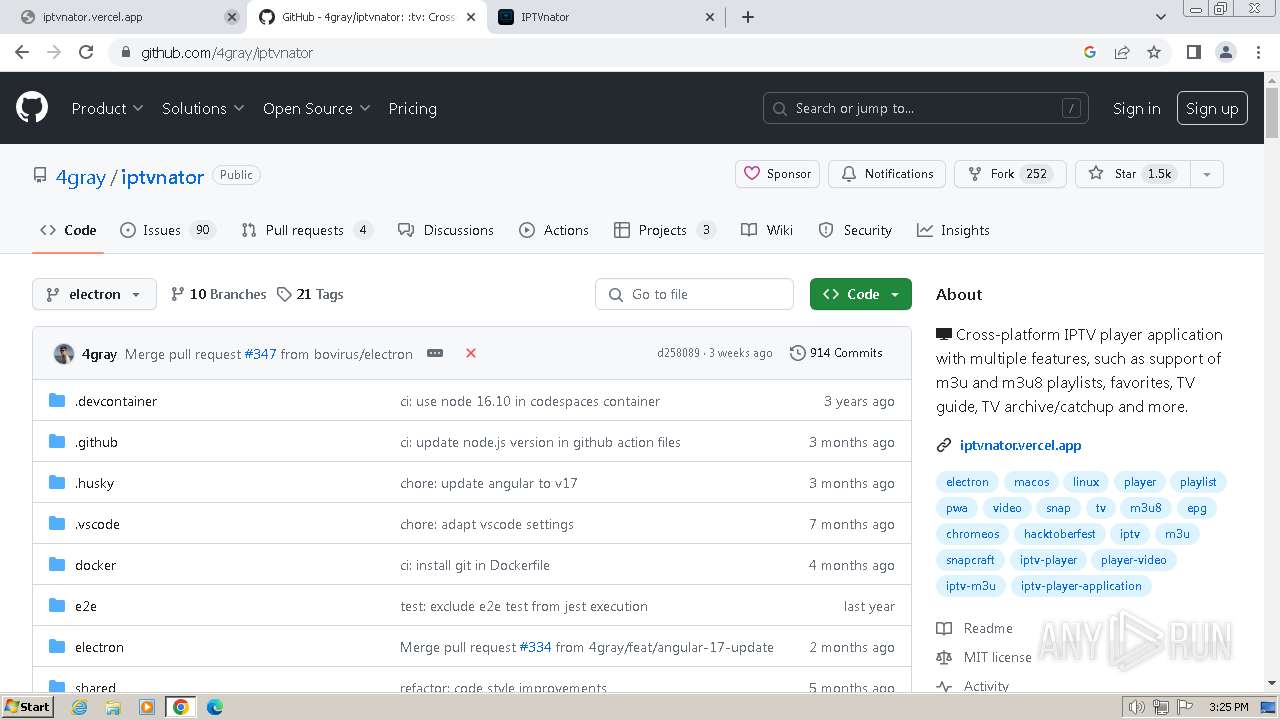The width and height of the screenshot is (1280, 720).
Task: Reload the page with the refresh icon
Action: 86,52
